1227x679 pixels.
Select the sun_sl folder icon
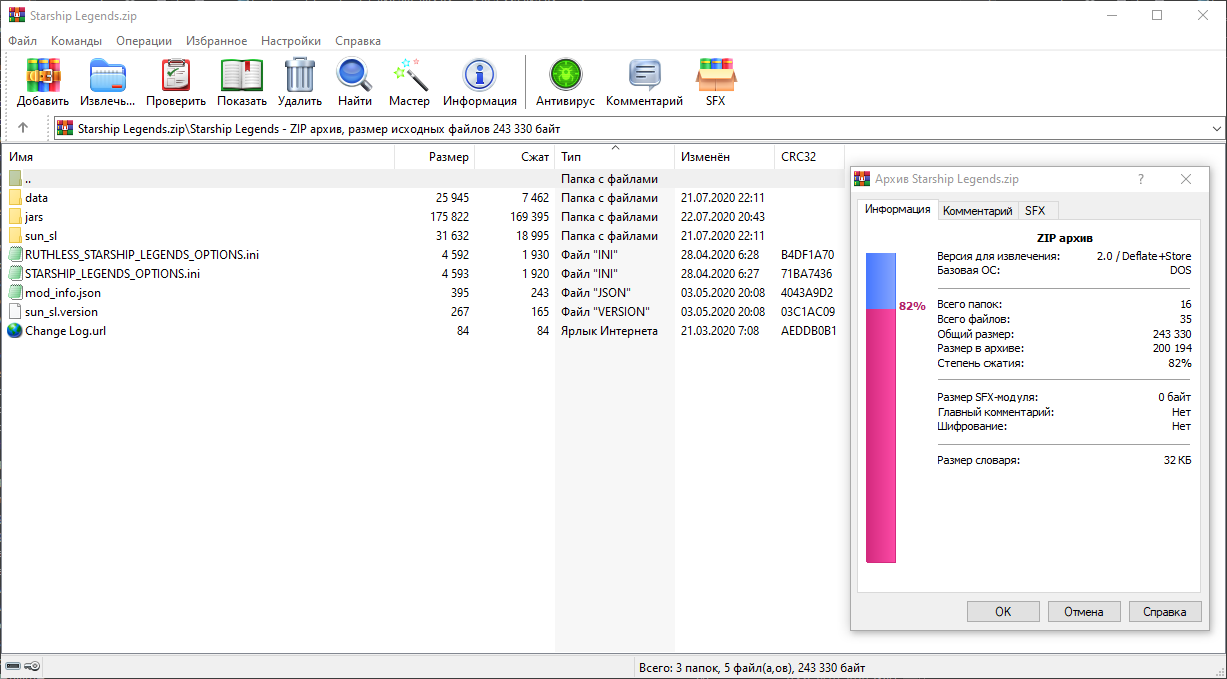[x=15, y=236]
